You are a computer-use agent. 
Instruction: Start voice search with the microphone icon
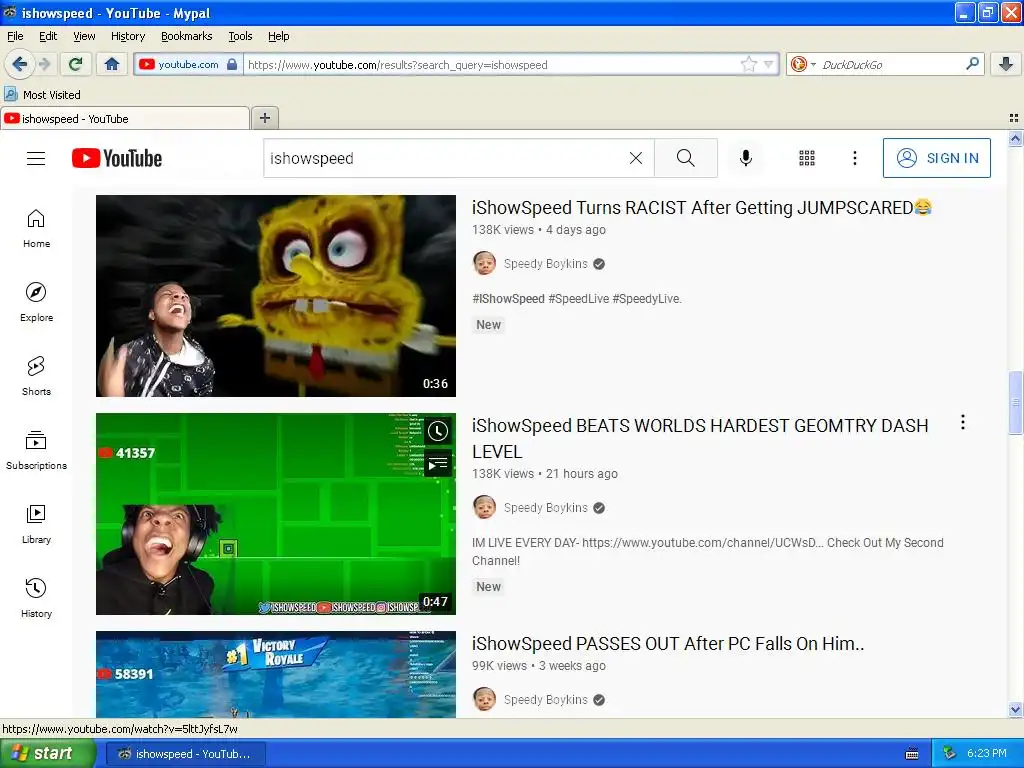click(746, 158)
